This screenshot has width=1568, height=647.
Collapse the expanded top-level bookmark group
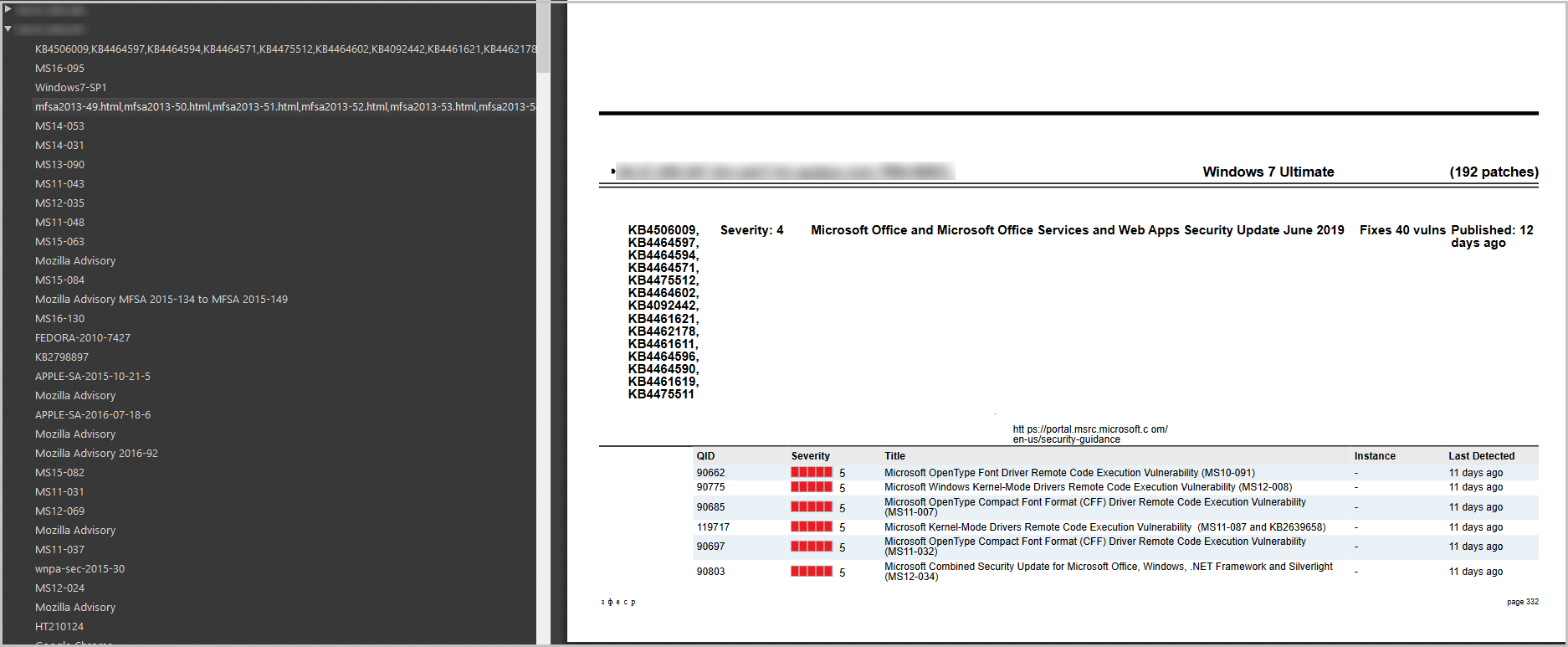click(8, 29)
